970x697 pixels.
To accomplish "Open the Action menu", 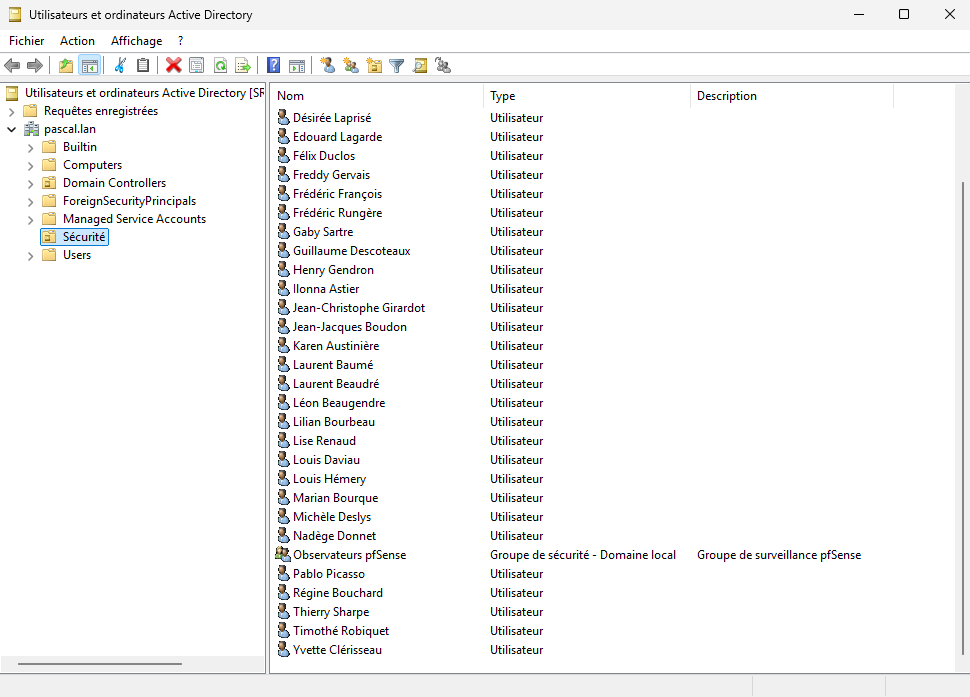I will pos(77,41).
